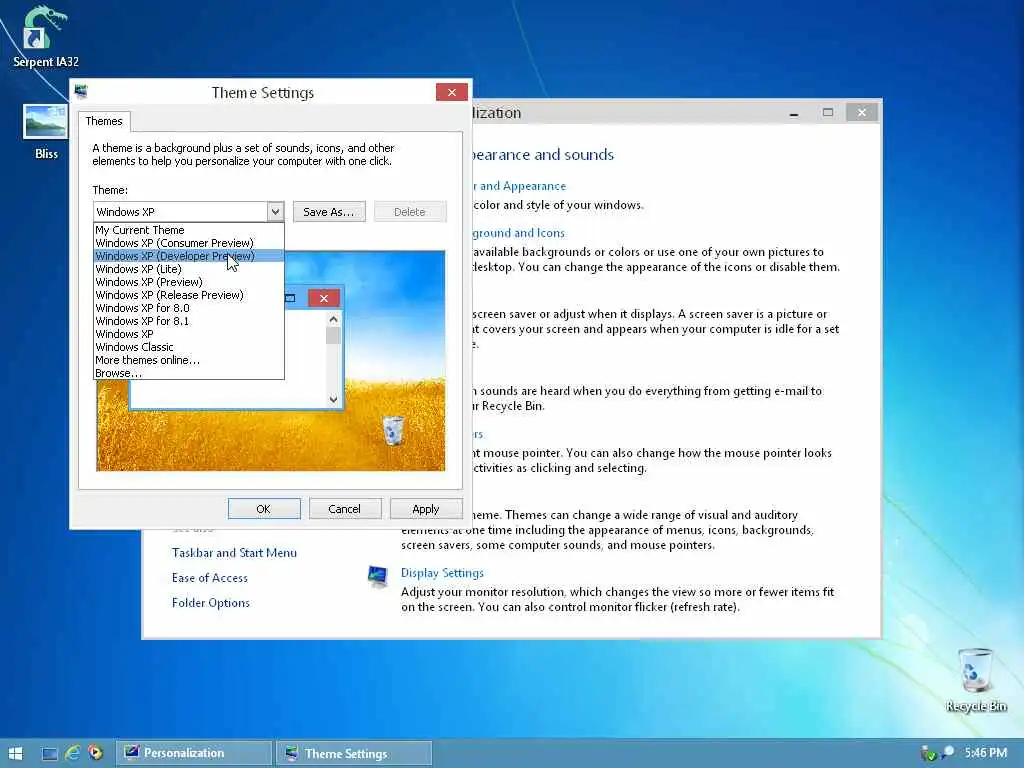
Task: Switch to the Themes tab
Action: [104, 121]
